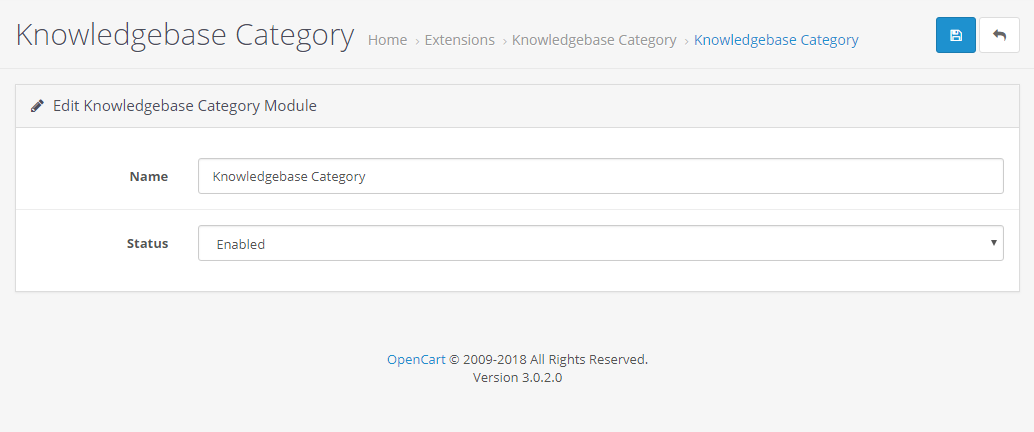Focus the Name text input field
This screenshot has width=1034, height=432.
[601, 176]
